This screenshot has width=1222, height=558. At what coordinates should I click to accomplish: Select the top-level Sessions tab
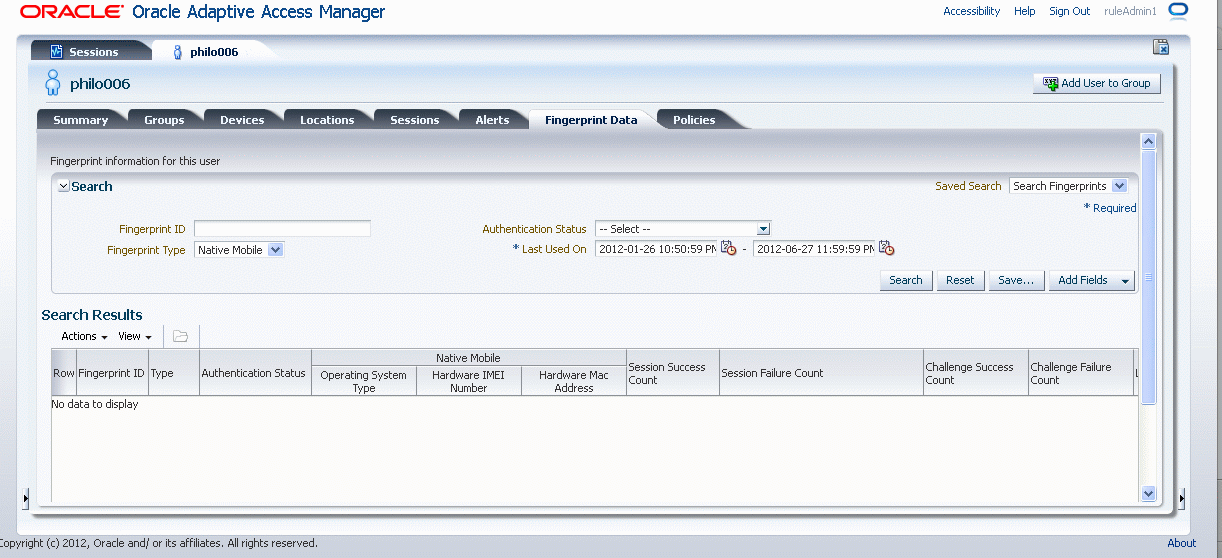pos(90,52)
